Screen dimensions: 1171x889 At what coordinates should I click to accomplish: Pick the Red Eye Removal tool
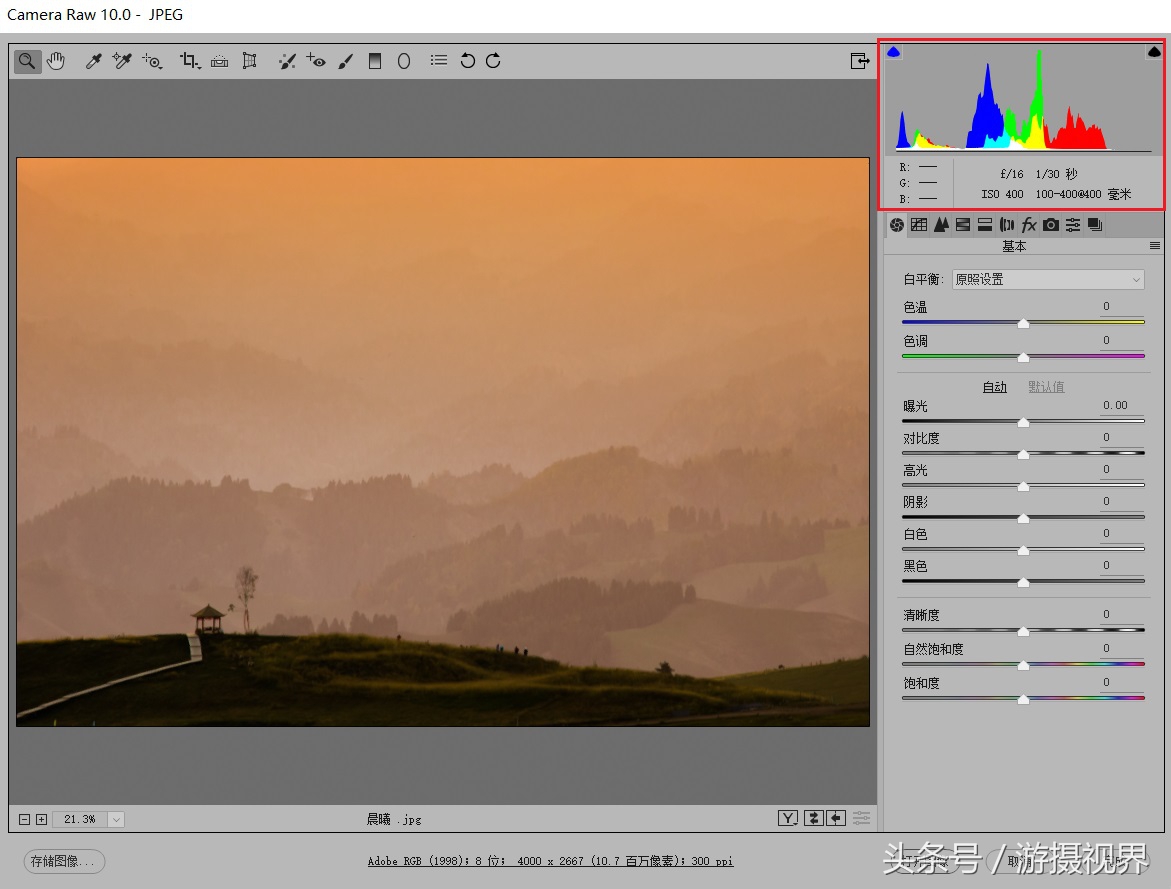pyautogui.click(x=316, y=61)
